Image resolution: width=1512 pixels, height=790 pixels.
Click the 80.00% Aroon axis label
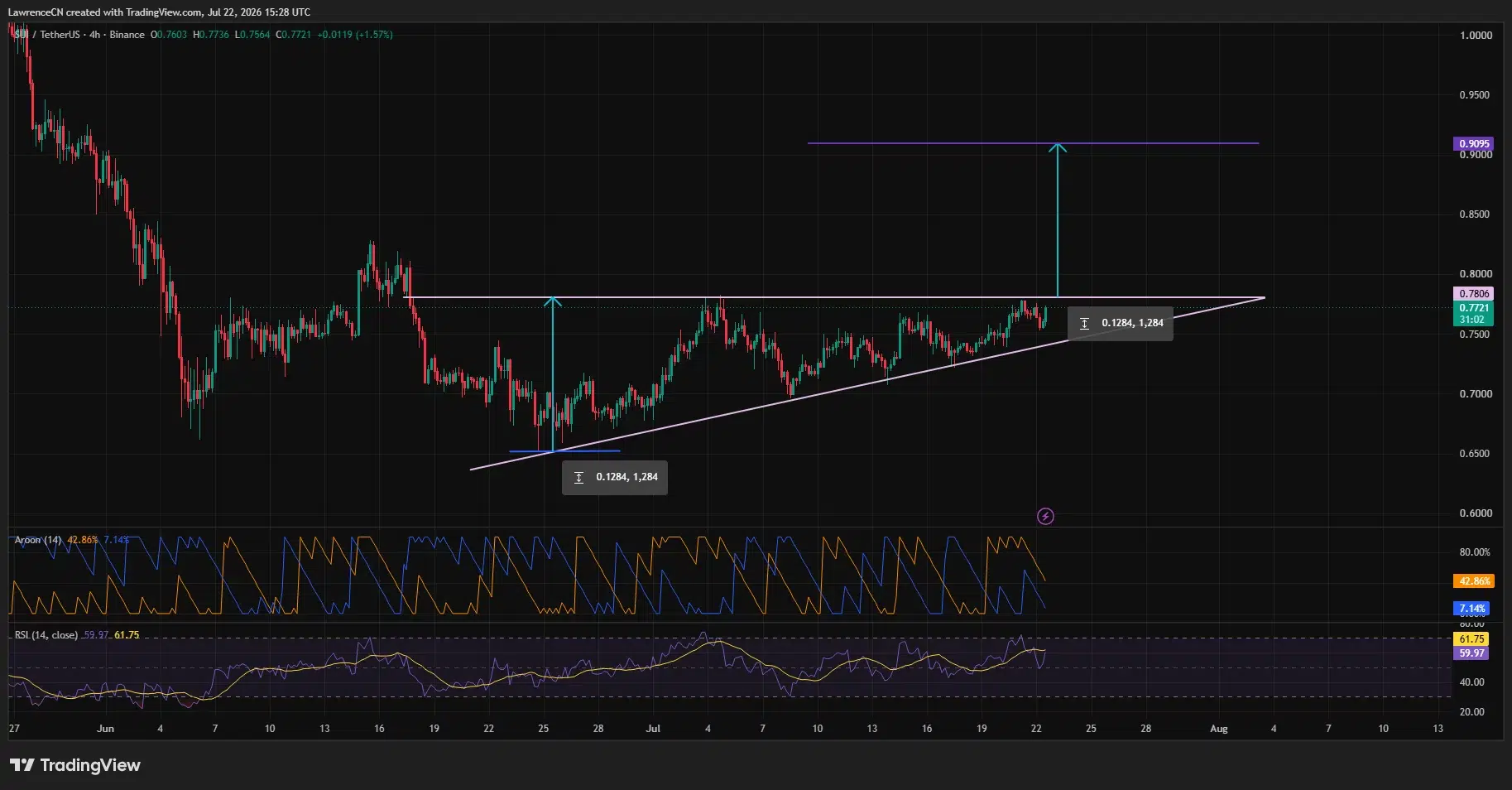(1475, 552)
